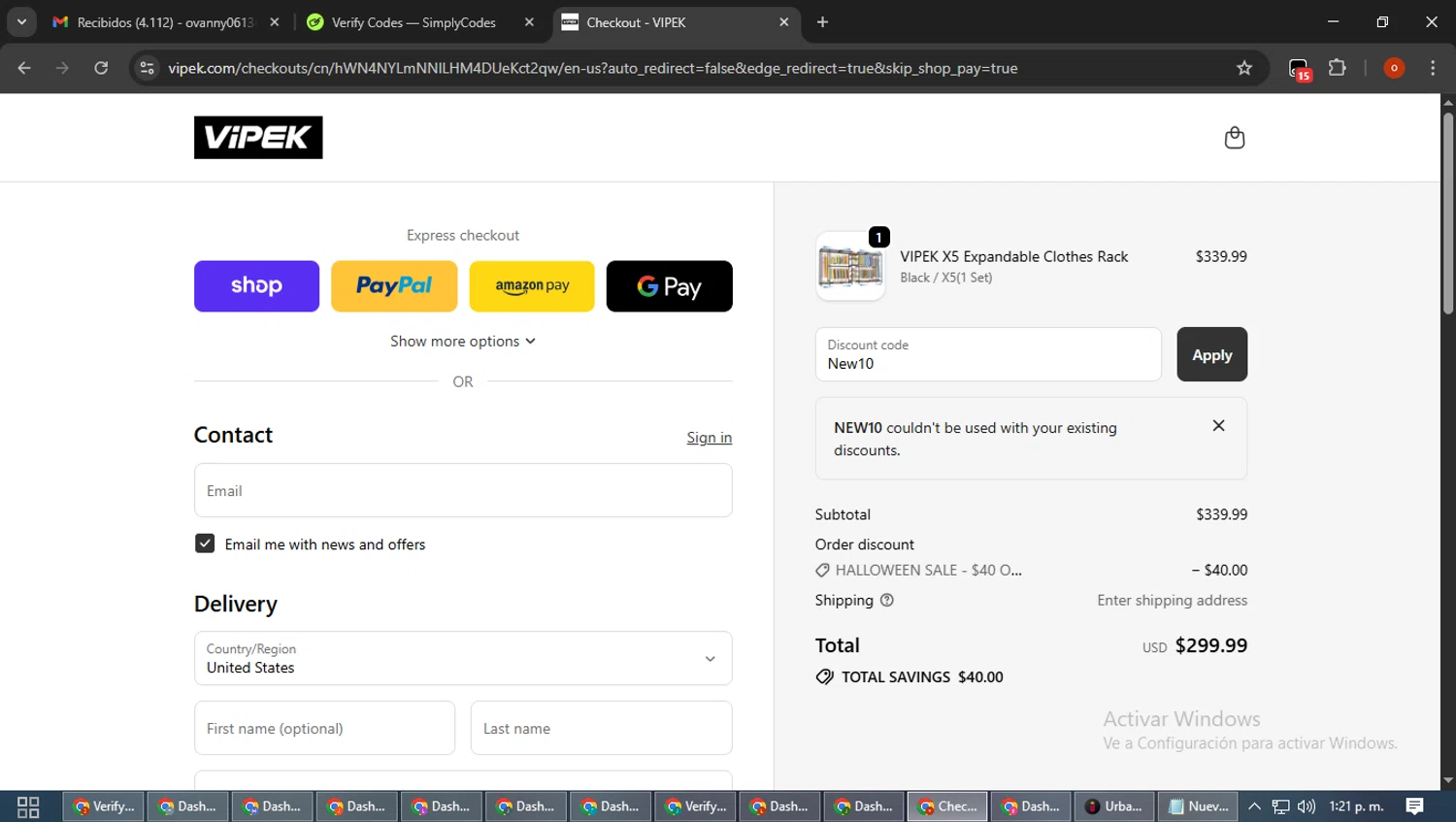Open the extension with 15 badge
This screenshot has height=822, width=1456.
pos(1299,69)
